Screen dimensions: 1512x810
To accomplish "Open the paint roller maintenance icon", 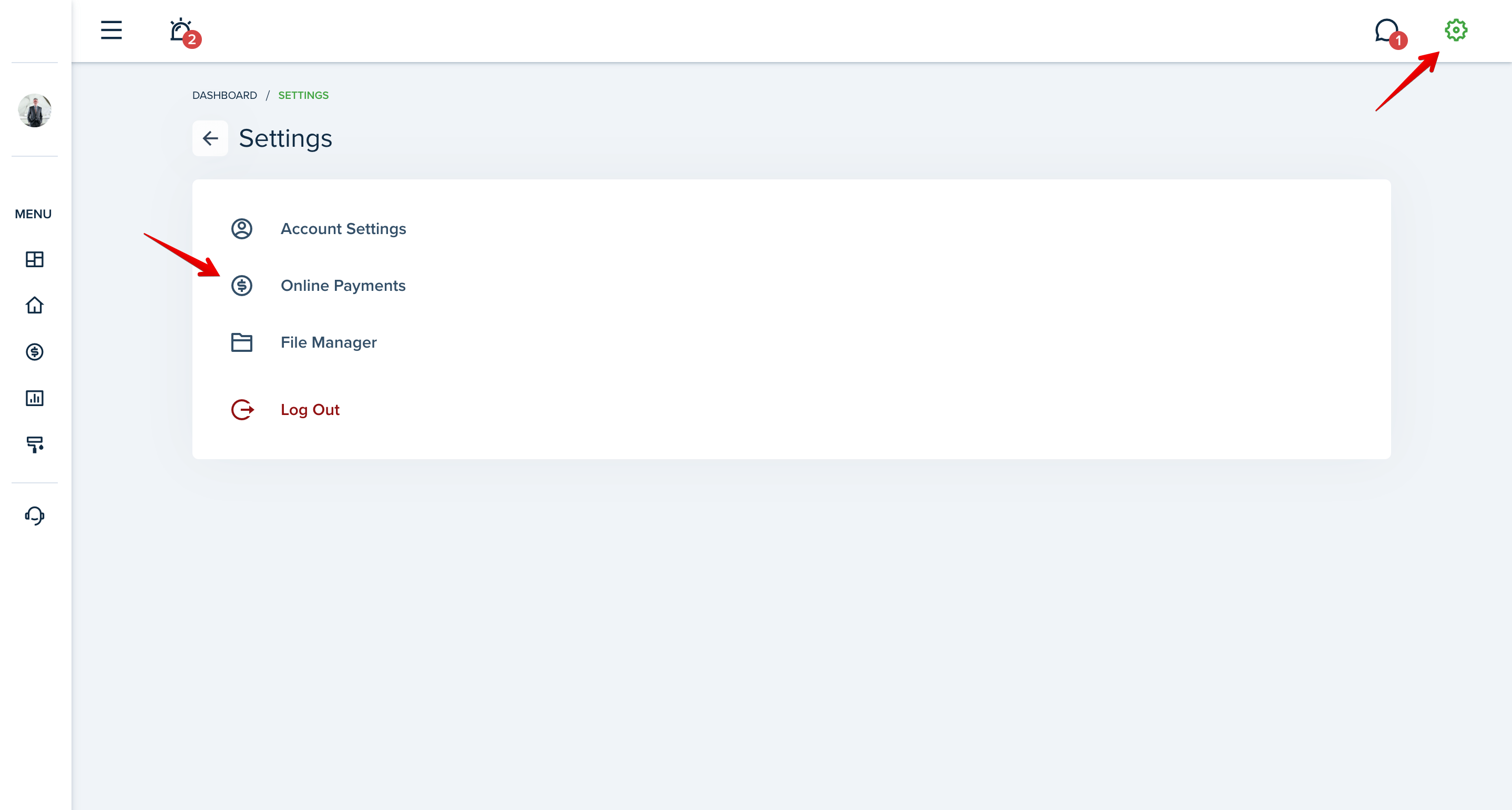I will pos(35,444).
